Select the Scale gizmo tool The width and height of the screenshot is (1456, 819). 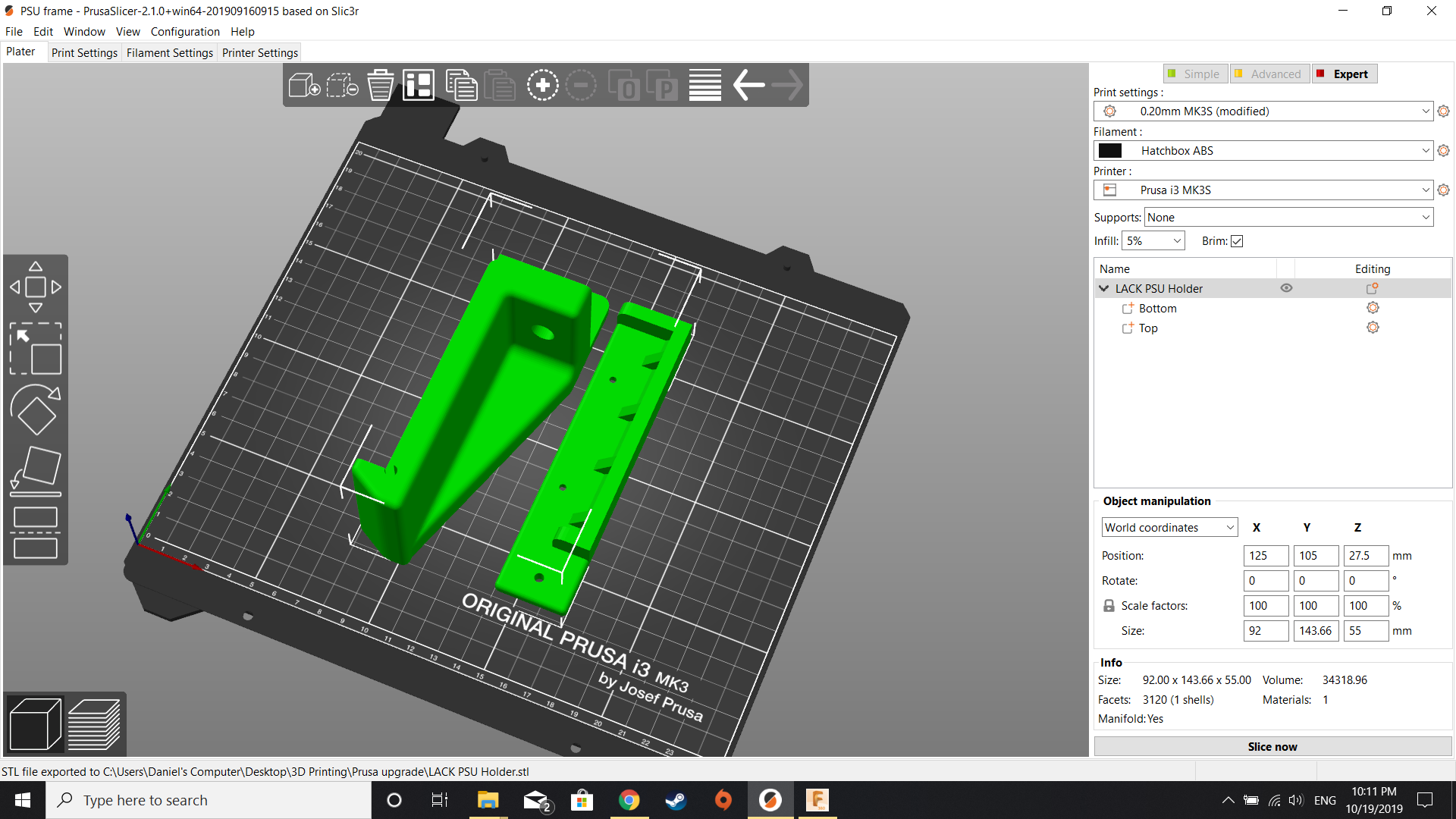tap(36, 349)
